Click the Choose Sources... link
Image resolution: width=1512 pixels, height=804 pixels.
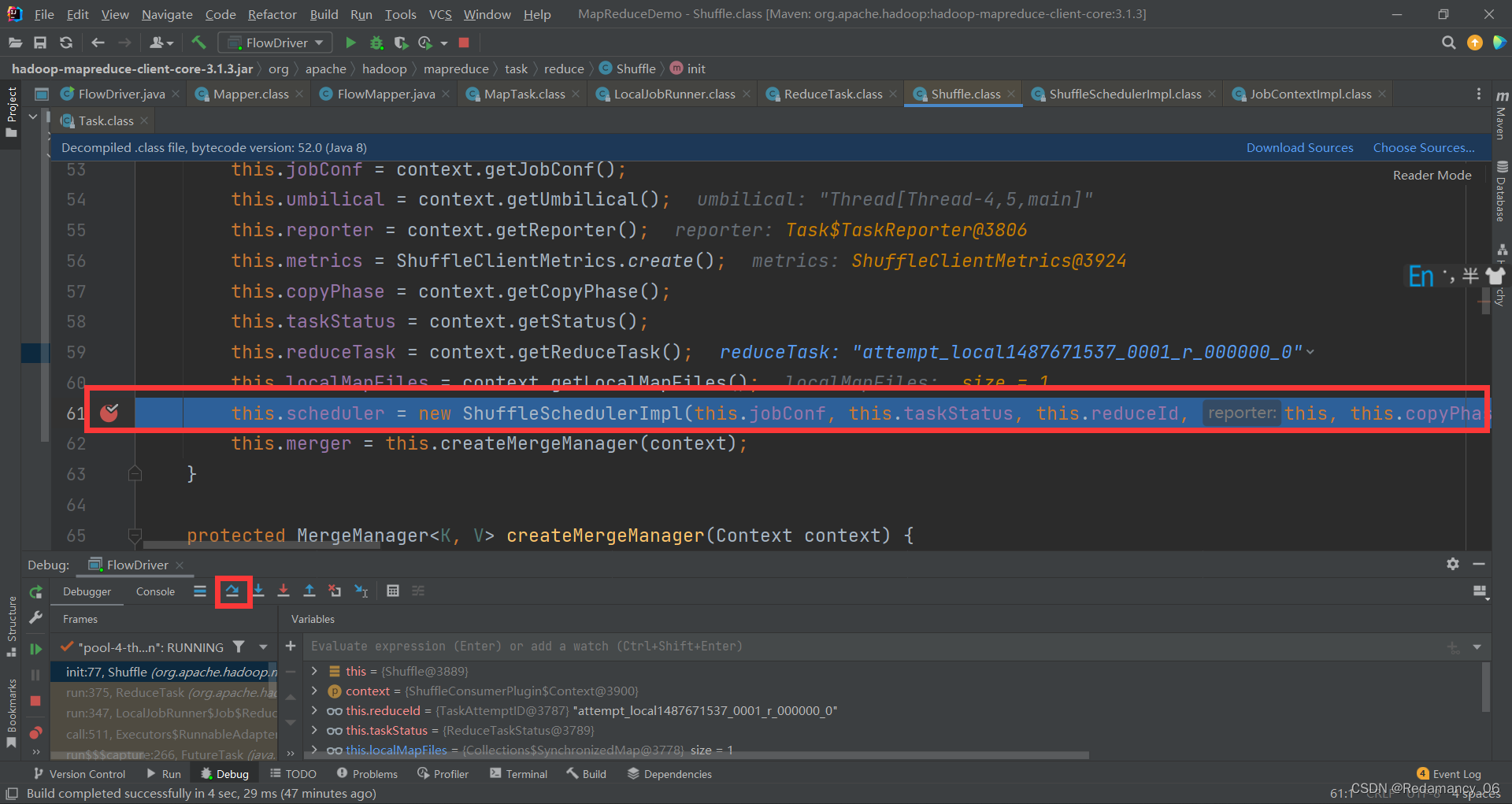1424,147
